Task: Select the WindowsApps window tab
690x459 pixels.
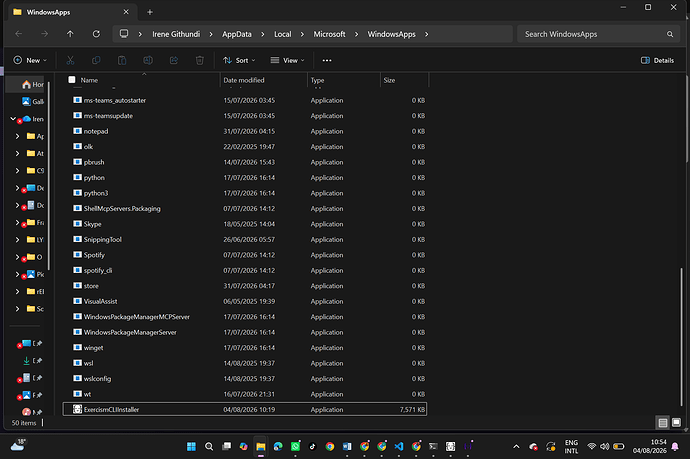Action: point(73,12)
